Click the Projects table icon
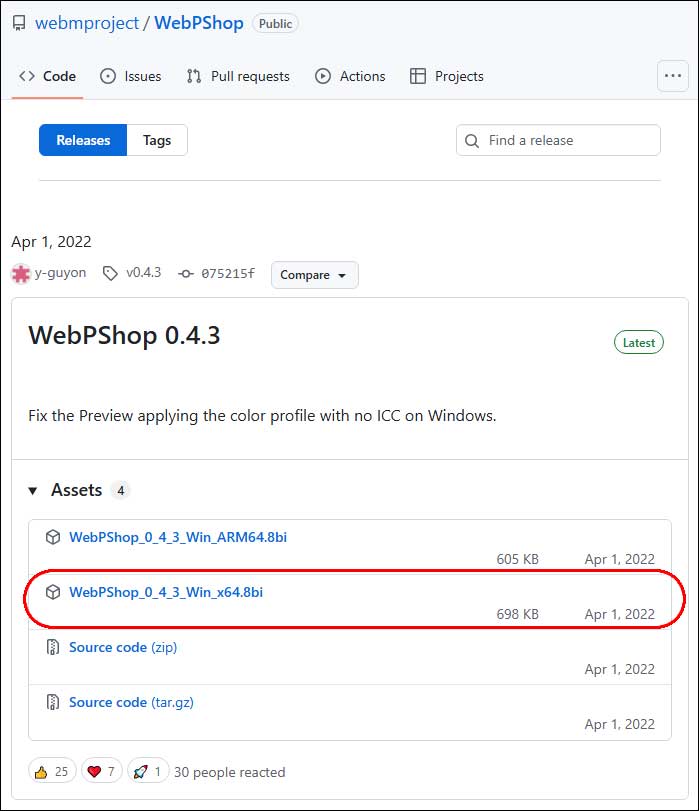This screenshot has width=699, height=811. point(417,75)
